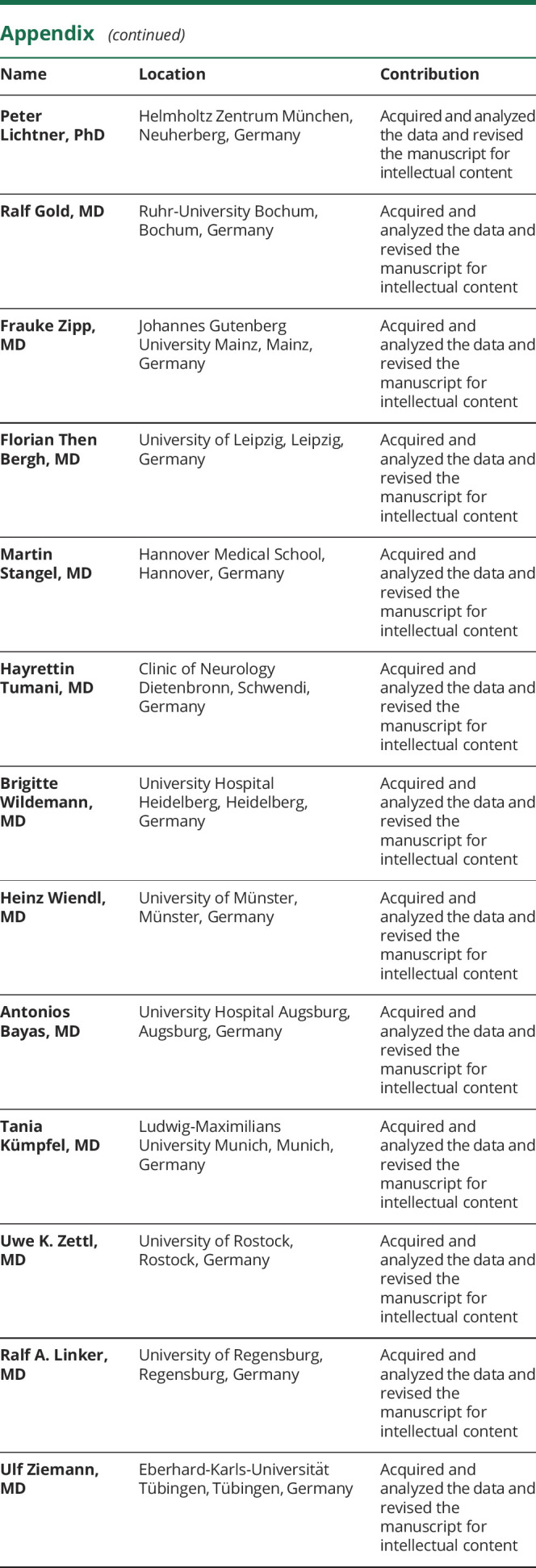Select the name Ulf Ziemann, MD
Image resolution: width=536 pixels, height=1568 pixels.
(49, 1479)
